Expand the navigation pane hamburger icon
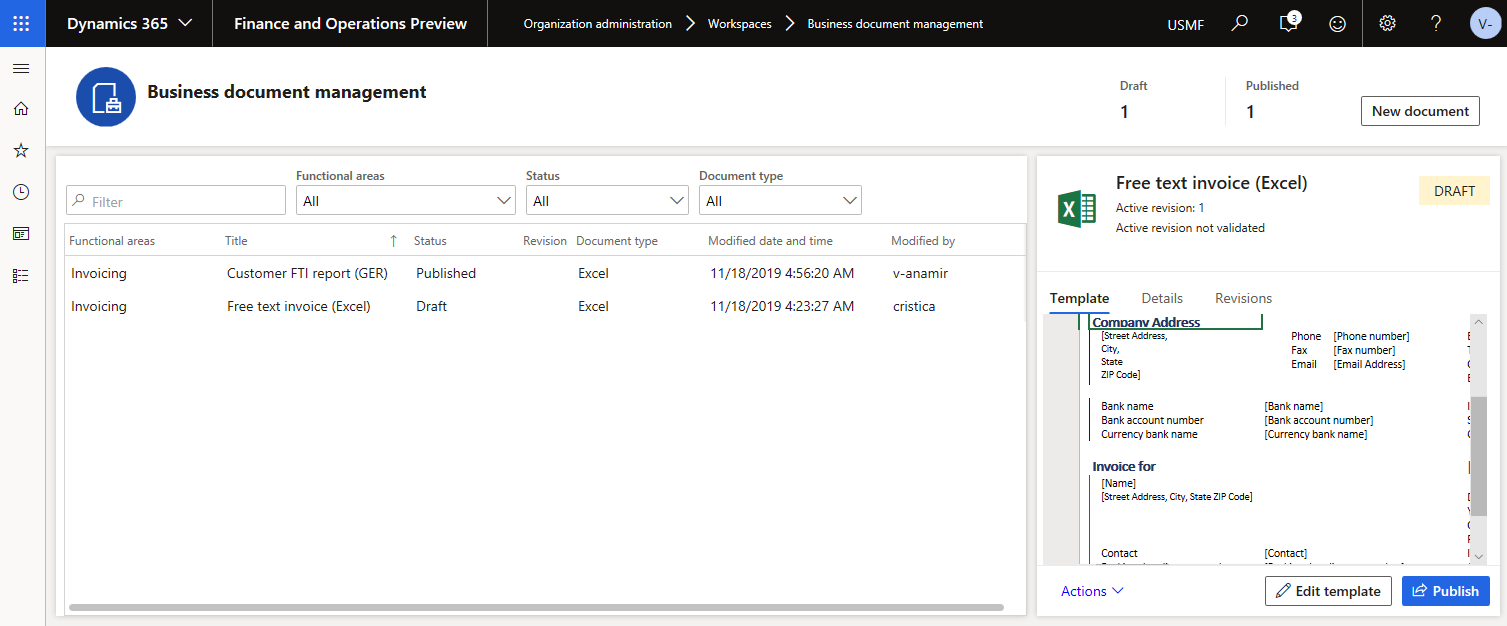Screen dimensions: 1507x626 coord(21,68)
